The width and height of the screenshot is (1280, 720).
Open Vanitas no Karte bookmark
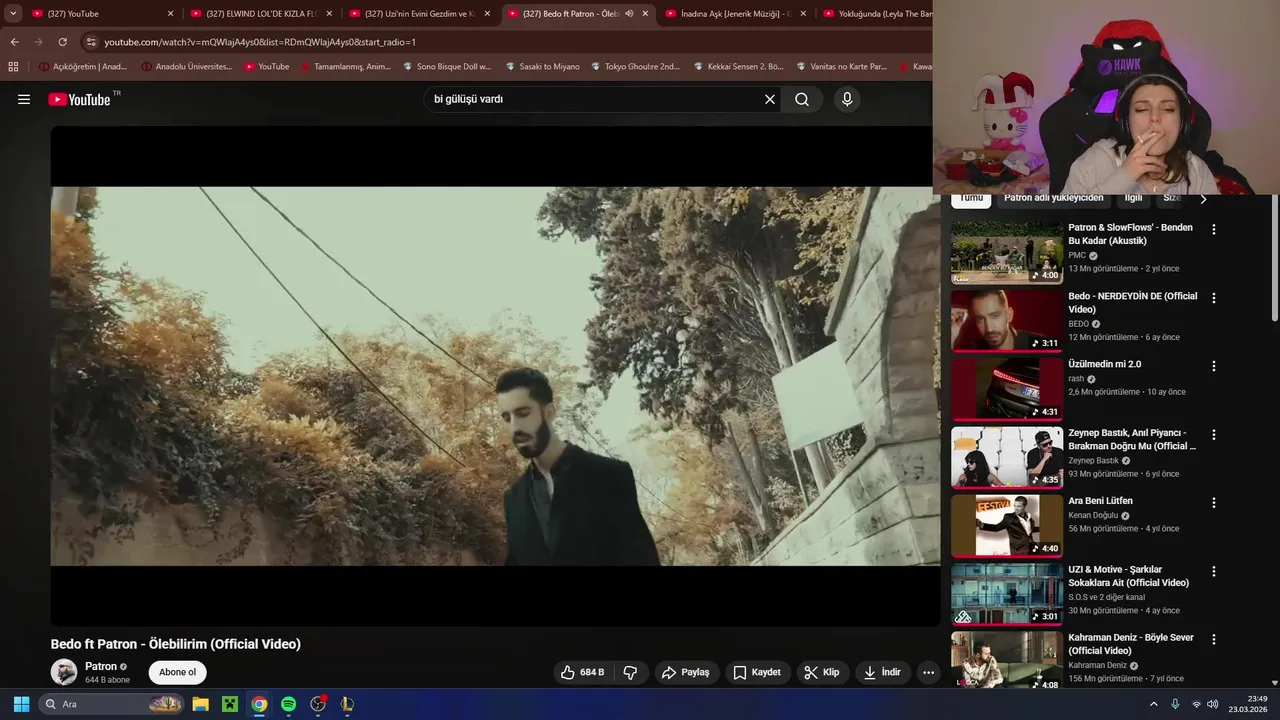841,67
